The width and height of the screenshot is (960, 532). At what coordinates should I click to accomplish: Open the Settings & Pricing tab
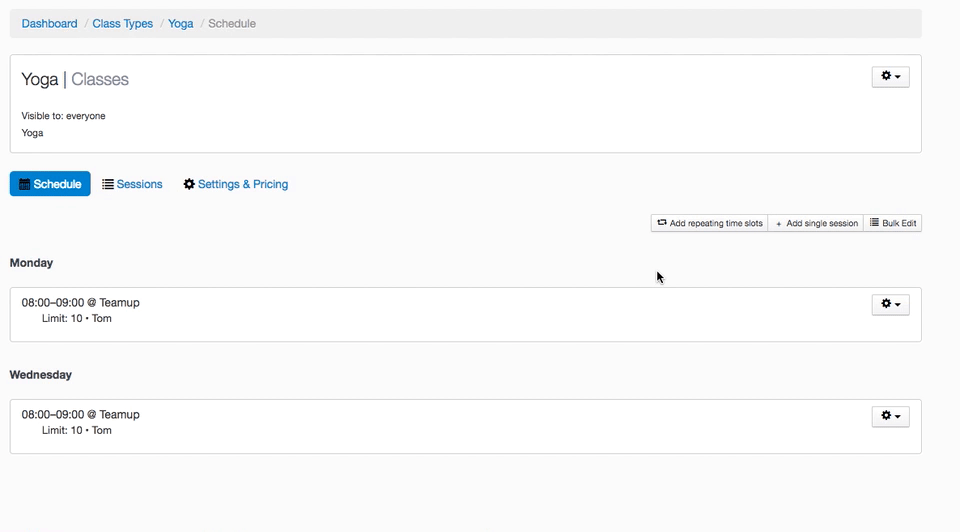tap(242, 184)
